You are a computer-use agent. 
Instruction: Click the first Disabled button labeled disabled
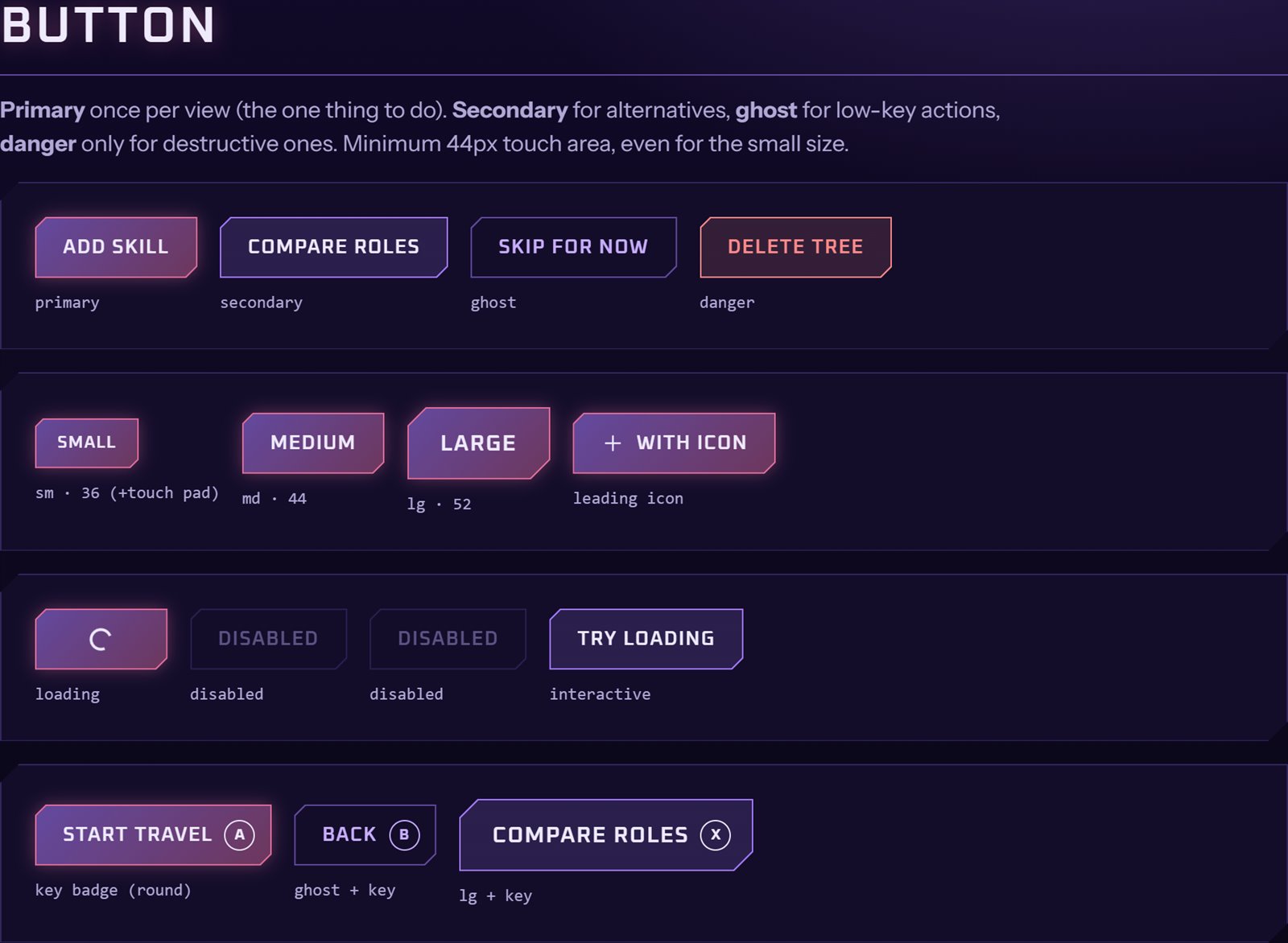(268, 639)
